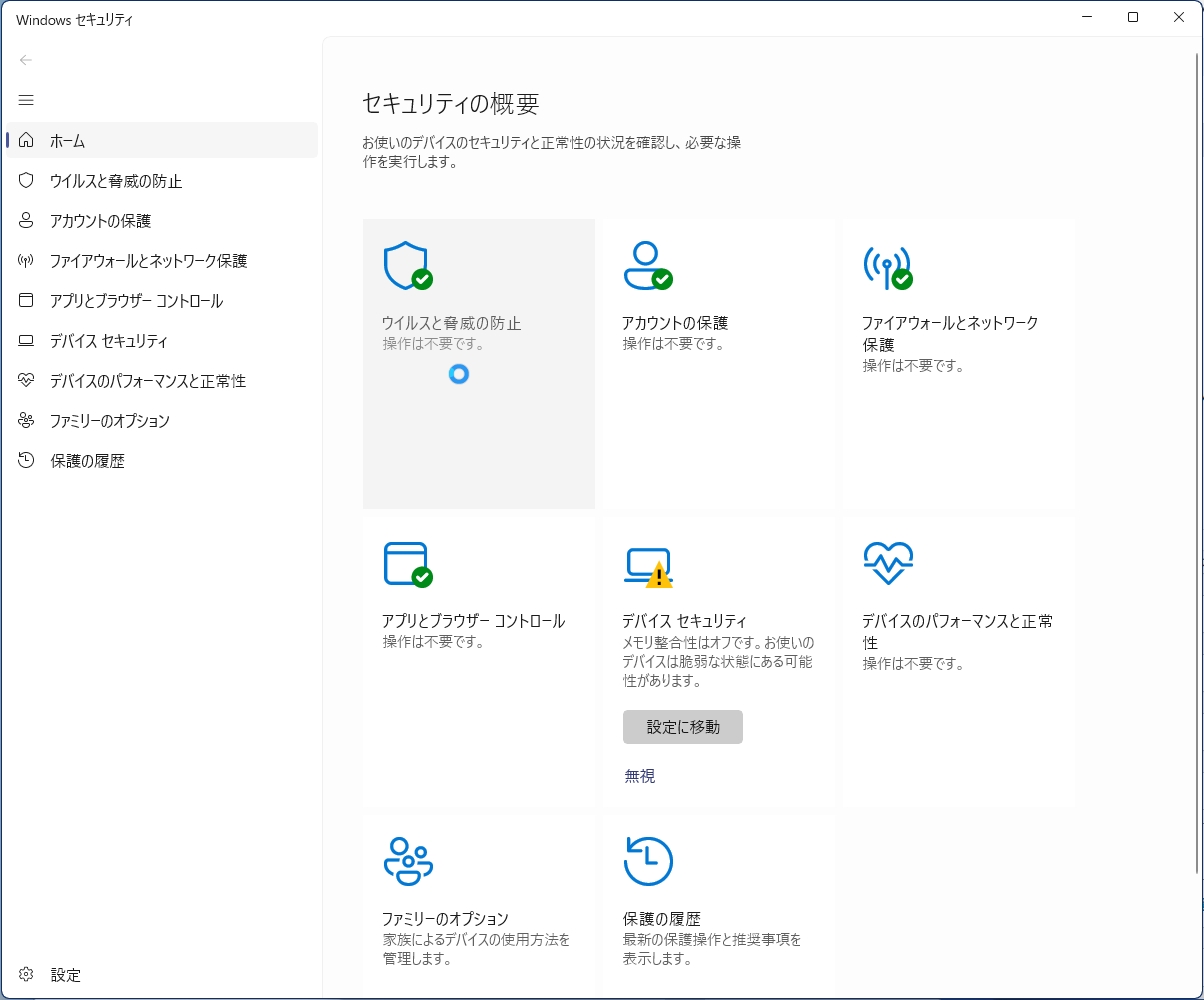This screenshot has width=1204, height=1000.
Task: Click the virus and threat shield icon tile
Action: click(x=407, y=266)
